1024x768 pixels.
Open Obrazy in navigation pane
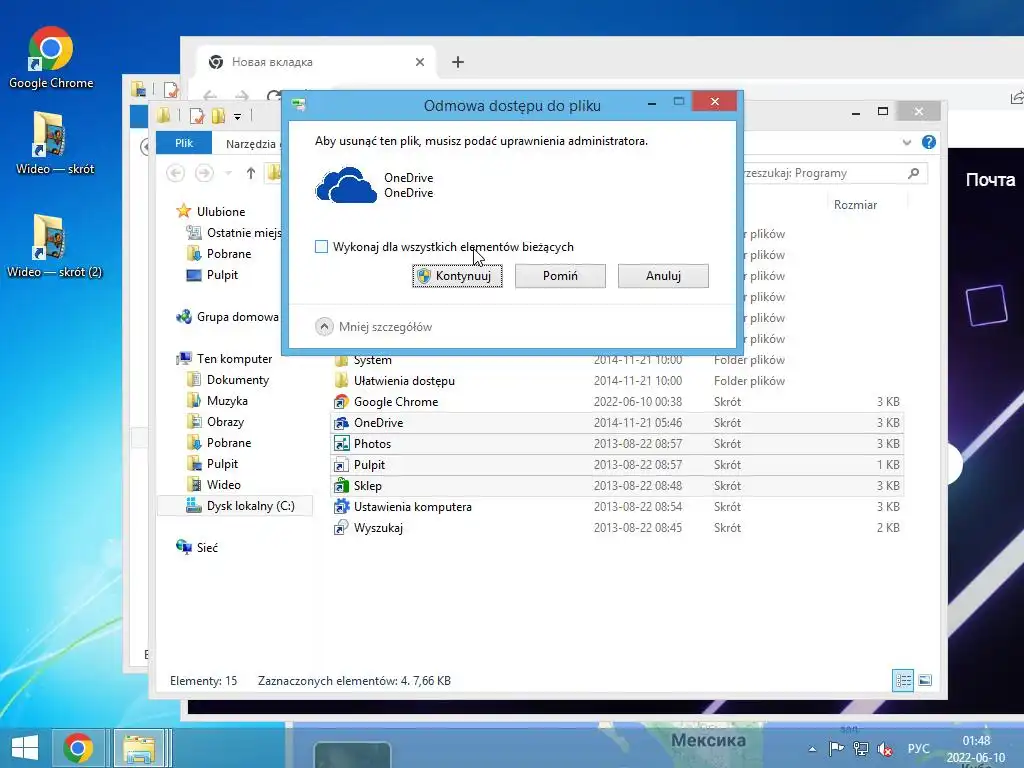(216, 422)
